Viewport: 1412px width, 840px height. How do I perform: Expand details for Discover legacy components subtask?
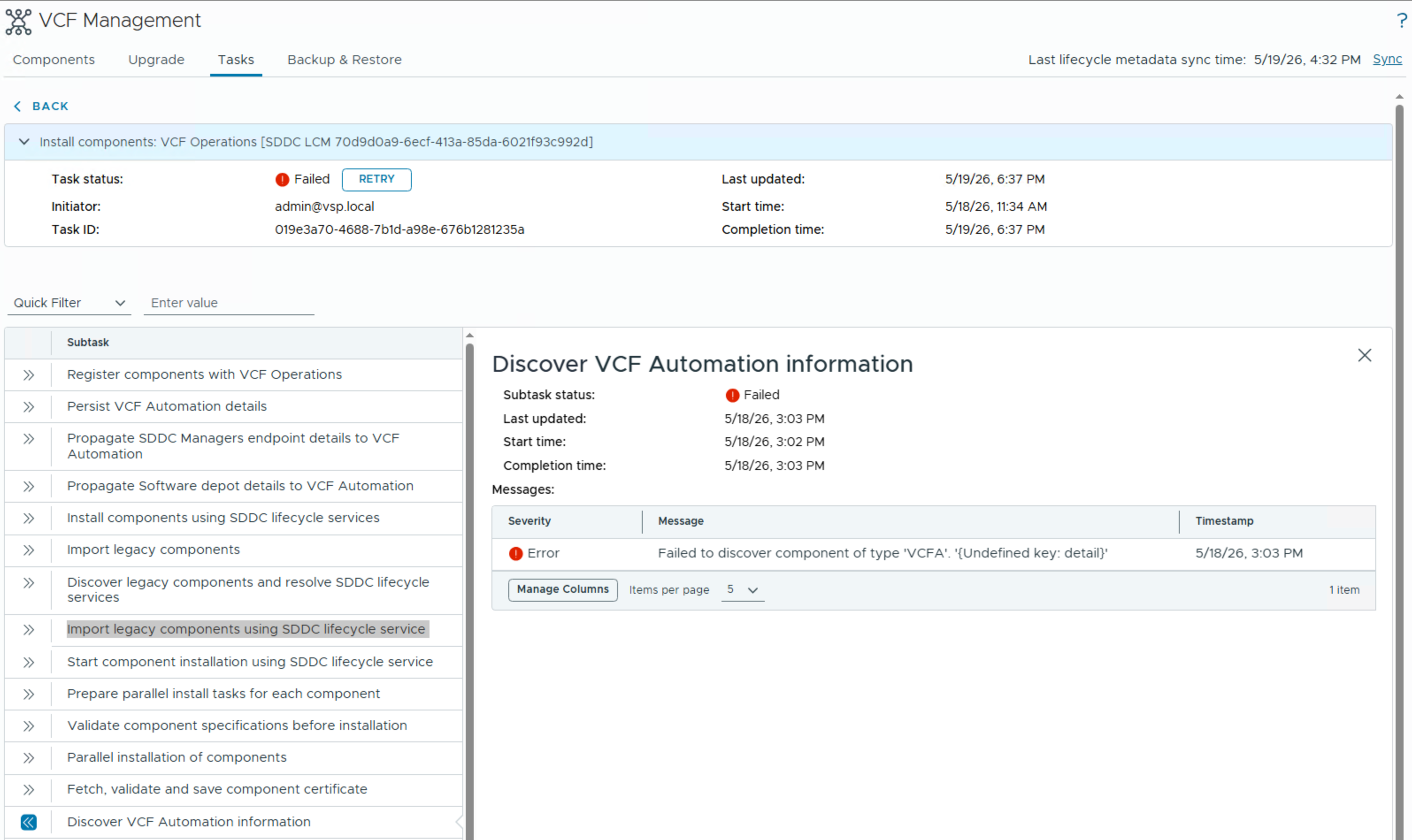click(x=28, y=582)
